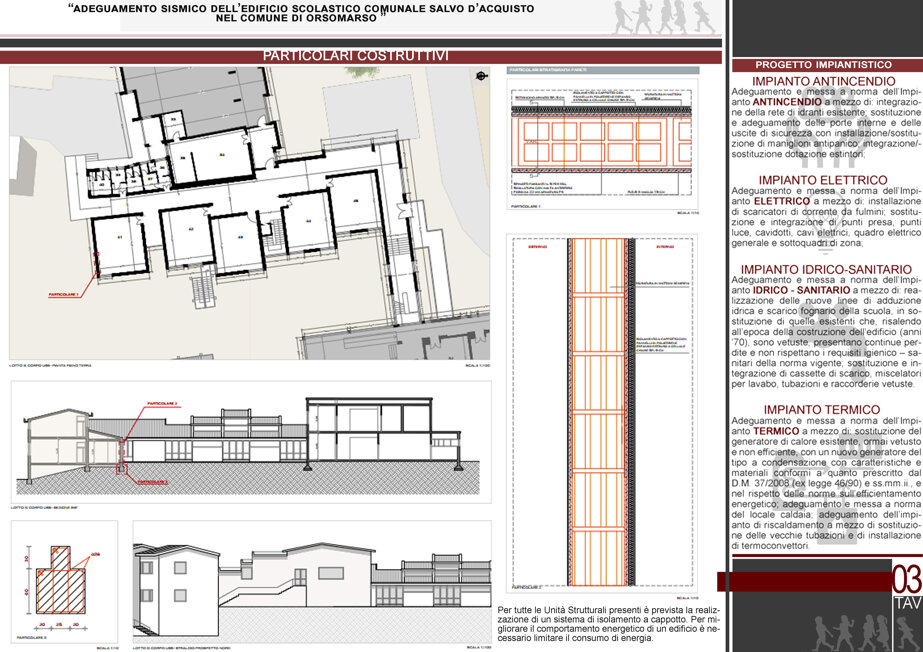Select the red PARTICOLARE 1 callout on plan

click(64, 294)
